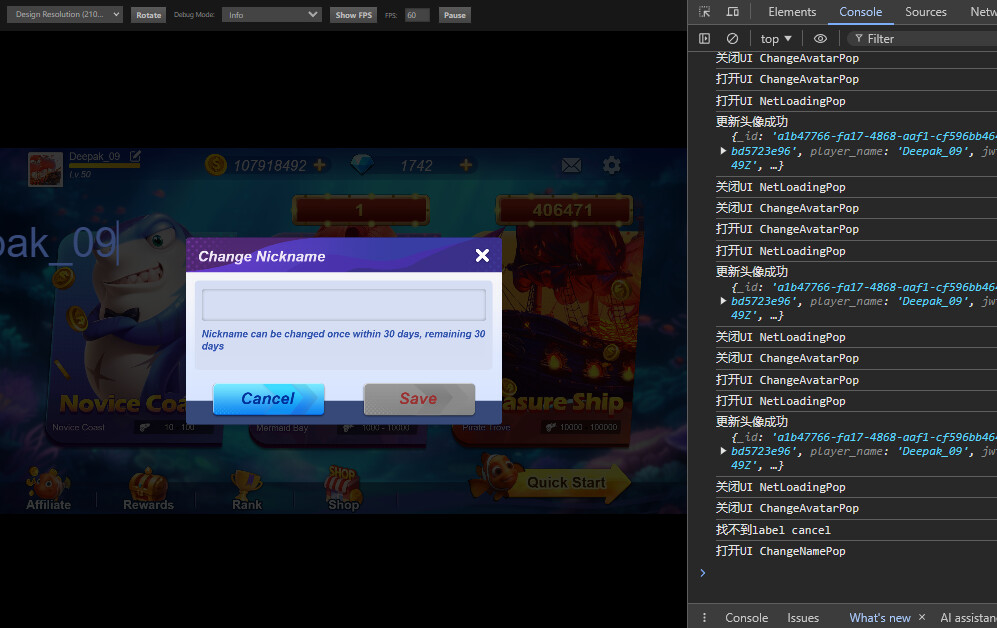Click the Cancel button in dialog
Viewport: 997px width, 628px height.
point(268,399)
